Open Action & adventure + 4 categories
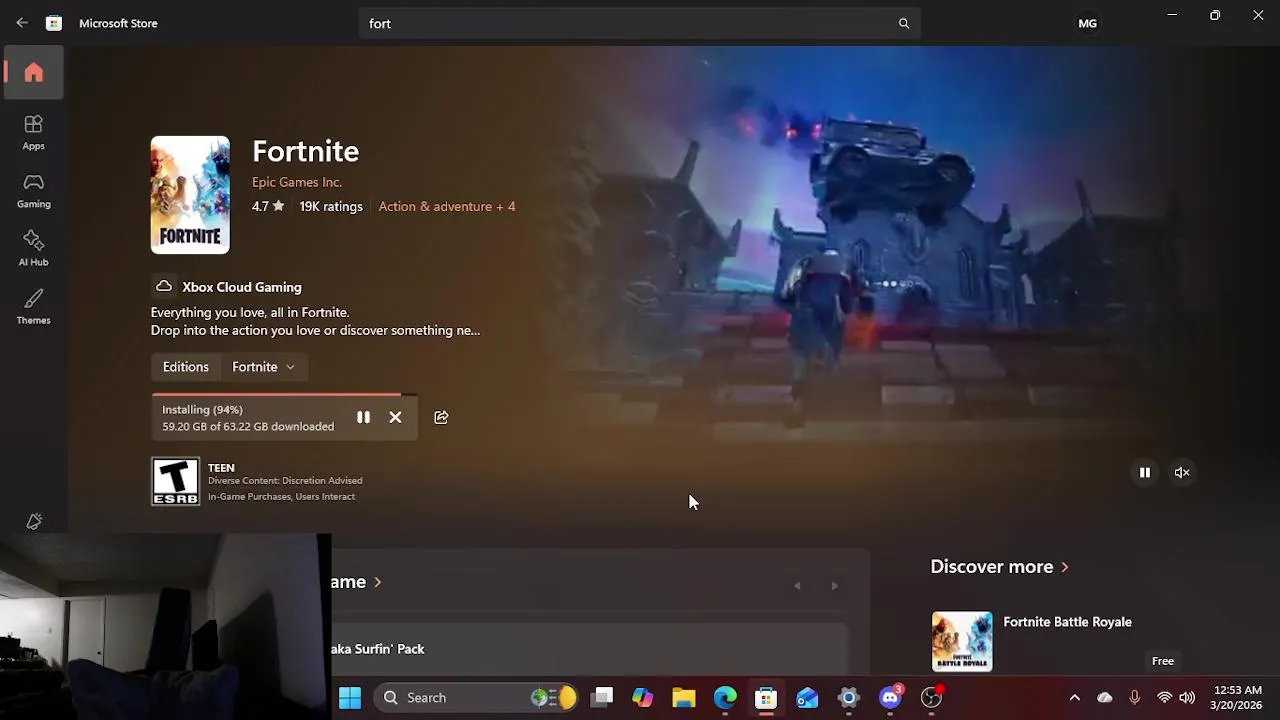 (x=447, y=206)
